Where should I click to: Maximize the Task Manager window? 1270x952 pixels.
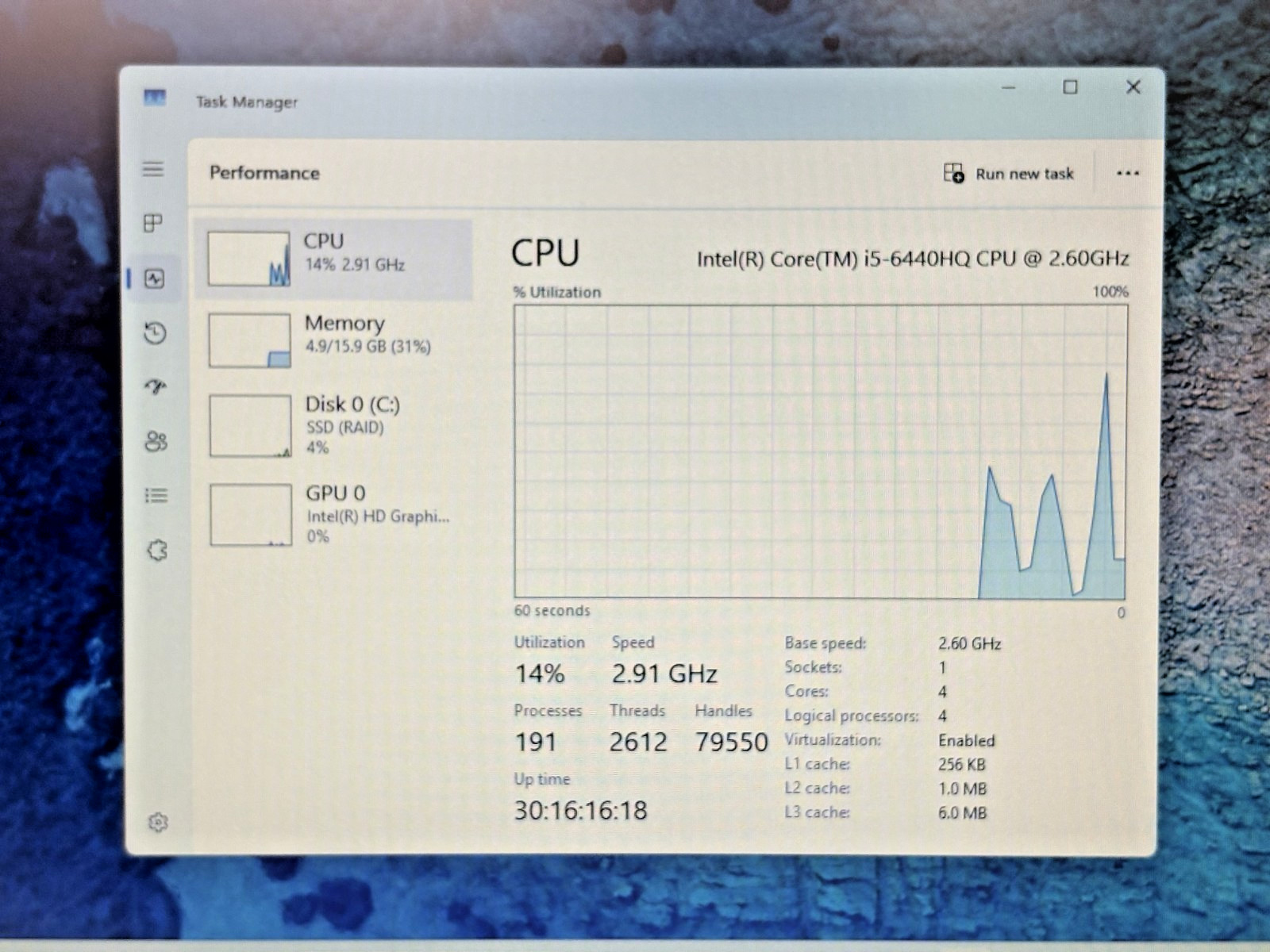[x=1070, y=86]
